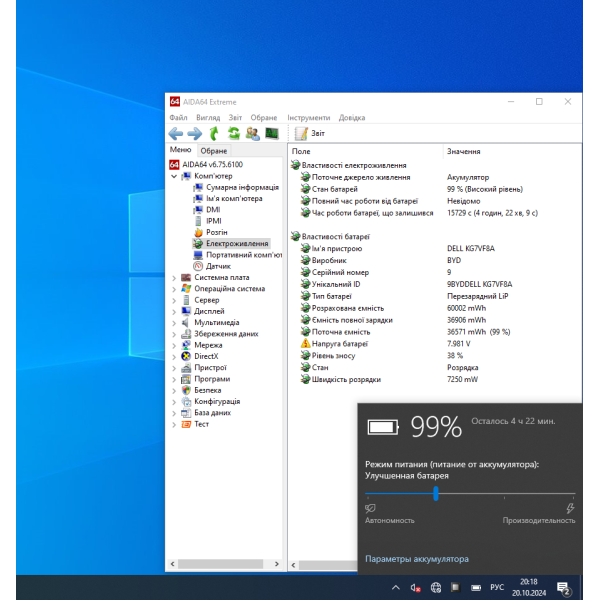Click the Пристрої devices icon
The height and width of the screenshot is (600, 600).
click(186, 368)
